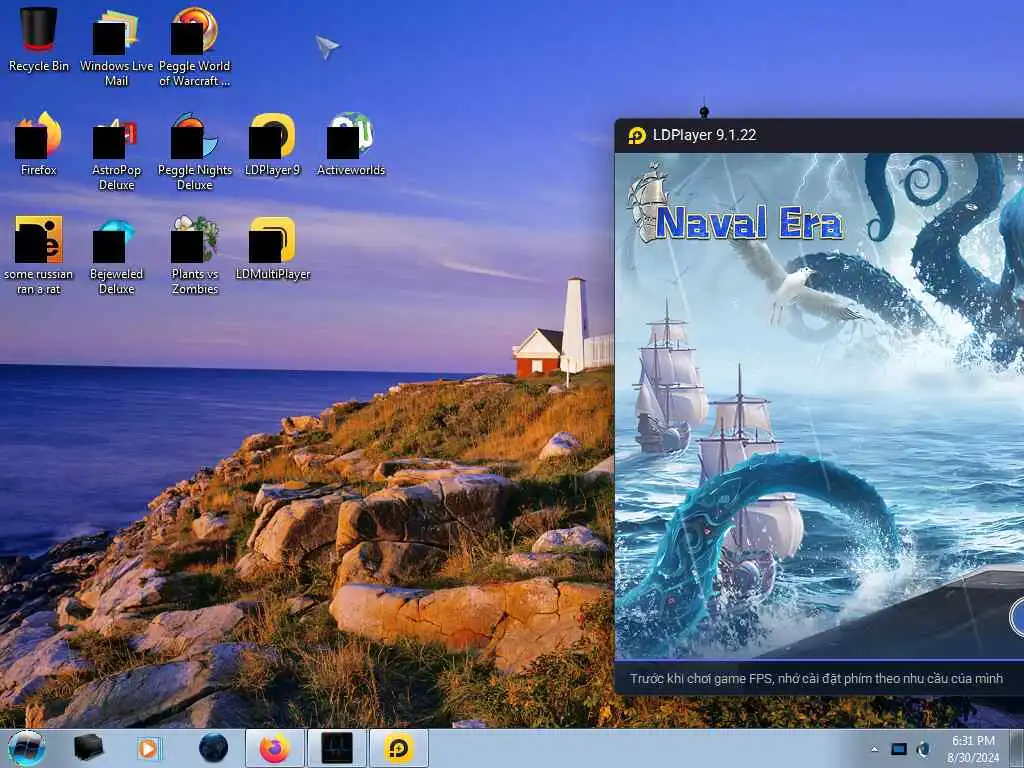Click the LDPlayer 9.1.22 window title
This screenshot has width=1024, height=768.
pos(705,135)
